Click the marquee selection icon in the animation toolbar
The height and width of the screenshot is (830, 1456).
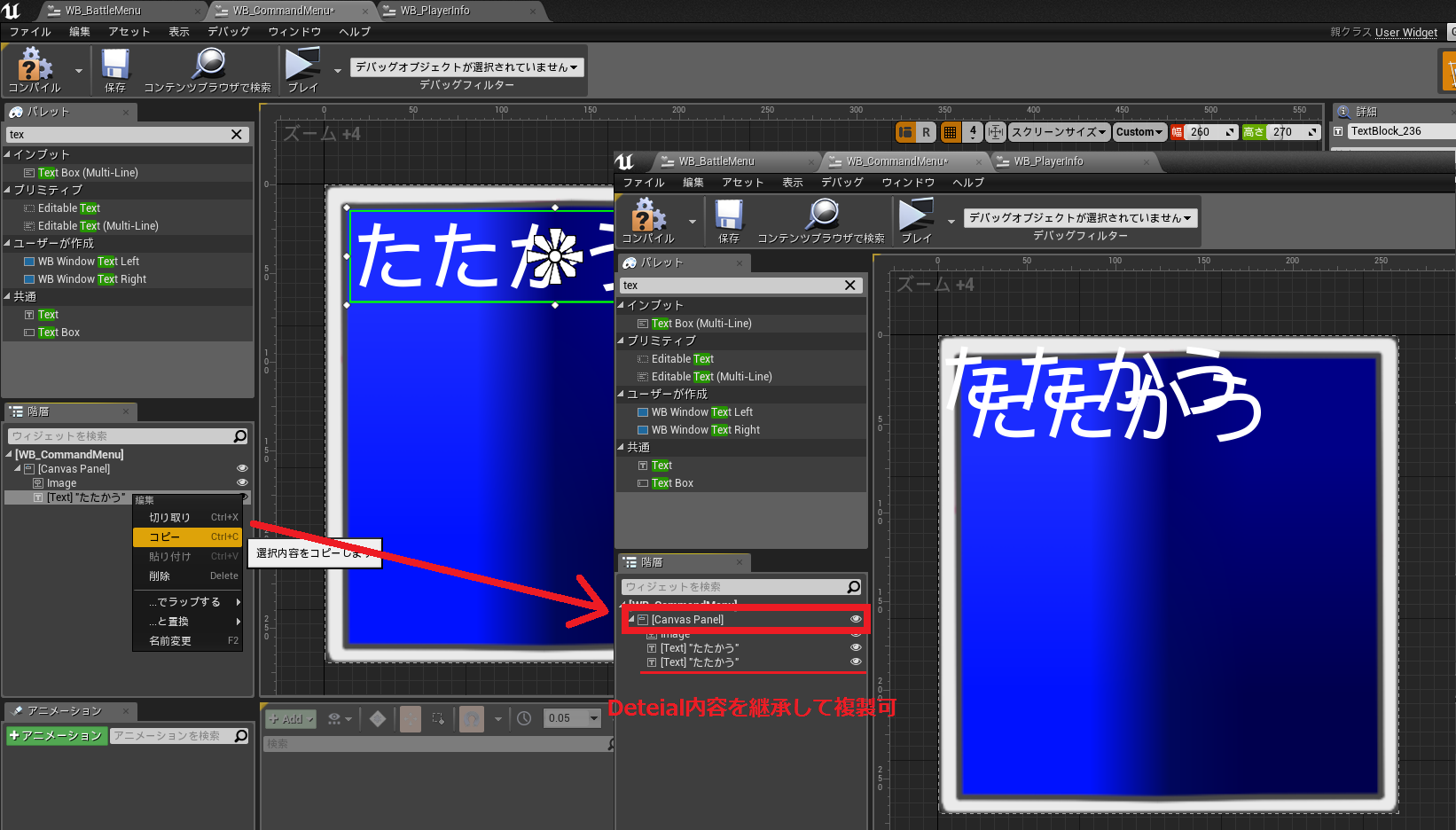coord(439,718)
